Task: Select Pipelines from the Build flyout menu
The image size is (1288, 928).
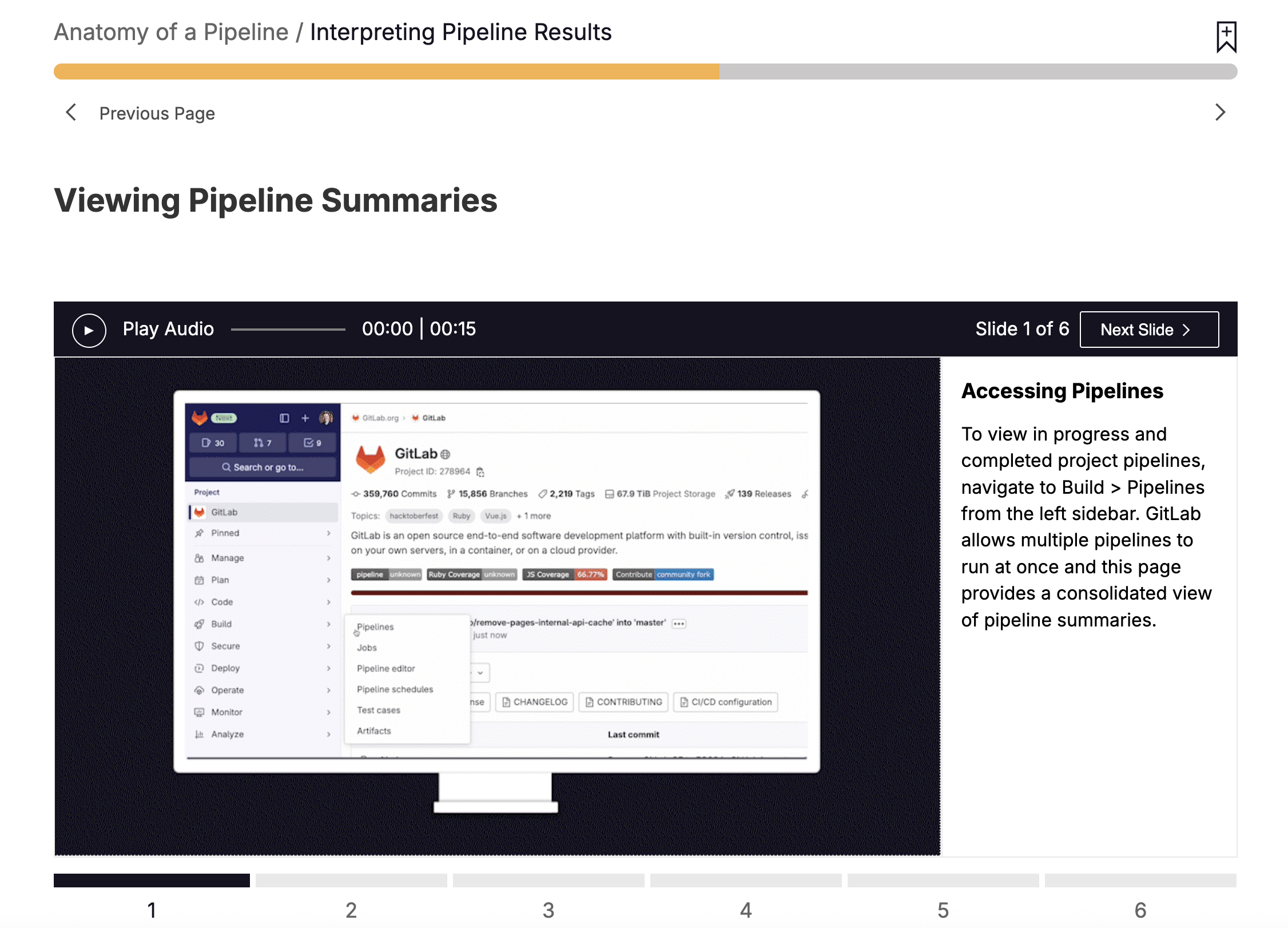Action: [375, 626]
